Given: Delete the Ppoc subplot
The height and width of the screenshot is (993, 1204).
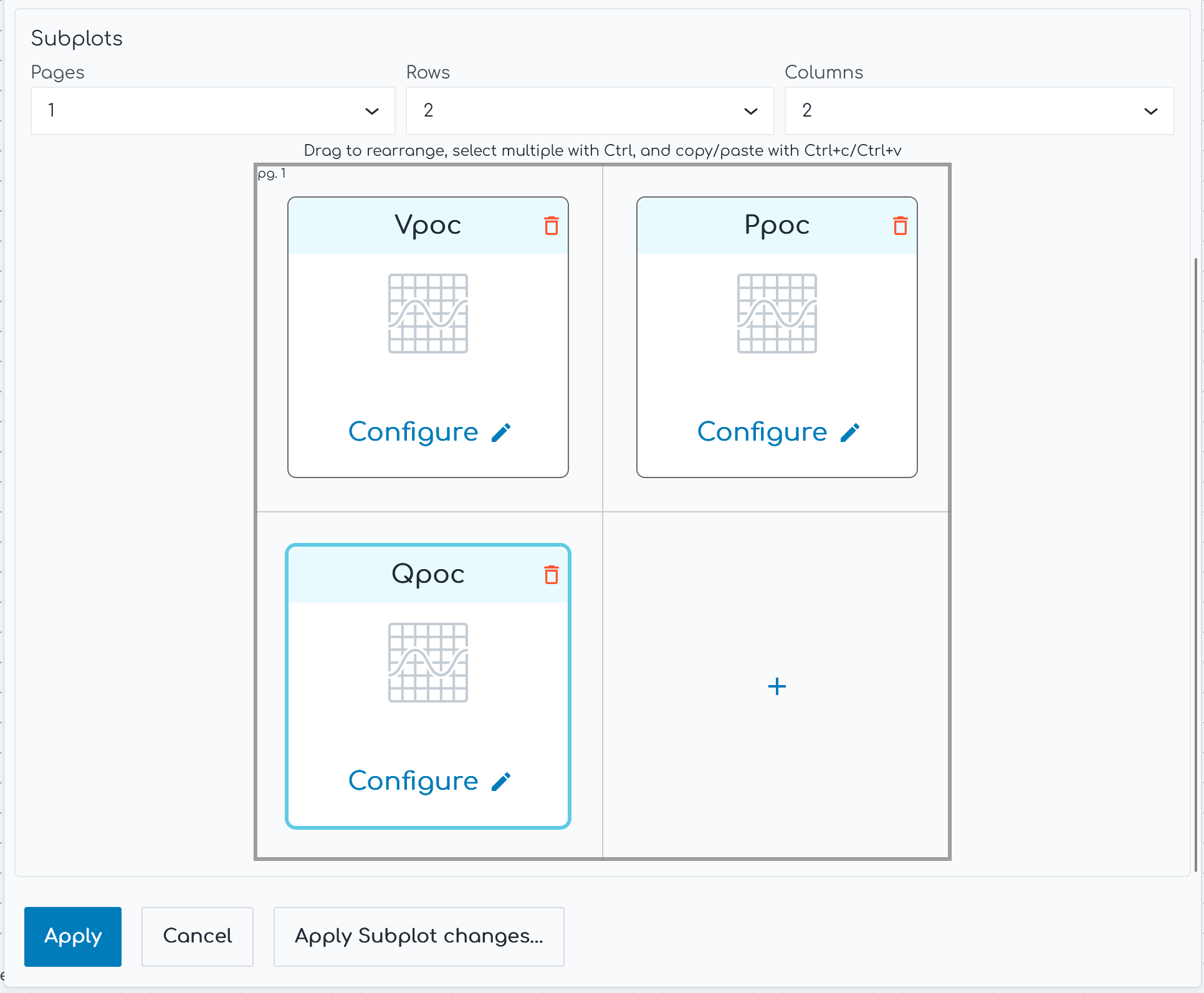Looking at the screenshot, I should pos(899,225).
